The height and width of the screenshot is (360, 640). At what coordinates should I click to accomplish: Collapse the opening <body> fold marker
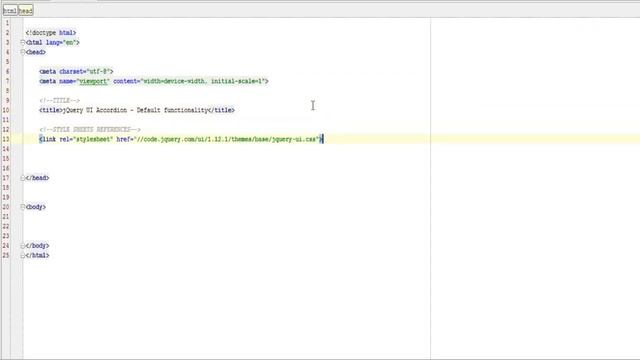(x=23, y=207)
